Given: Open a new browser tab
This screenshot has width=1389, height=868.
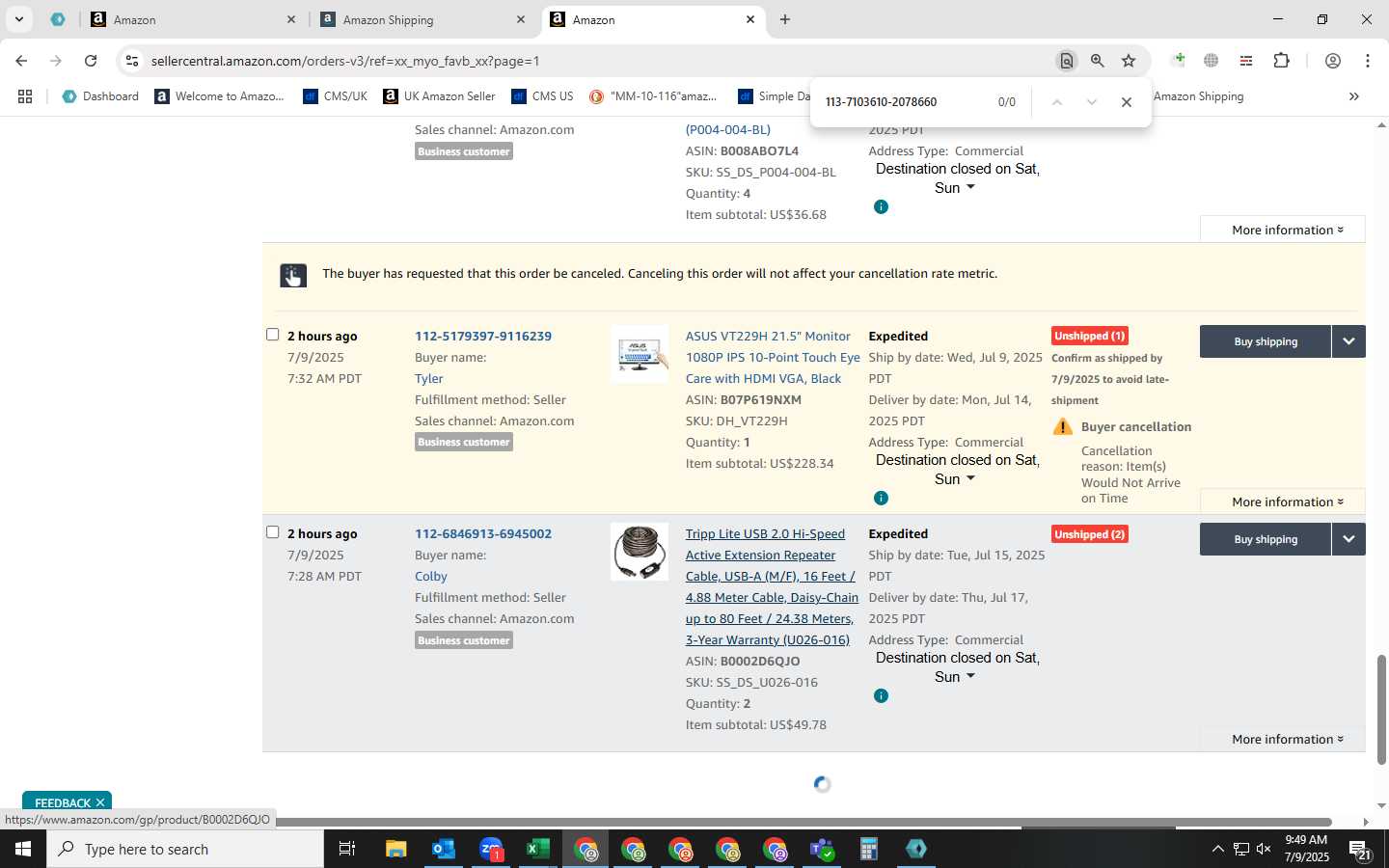Looking at the screenshot, I should click(785, 19).
